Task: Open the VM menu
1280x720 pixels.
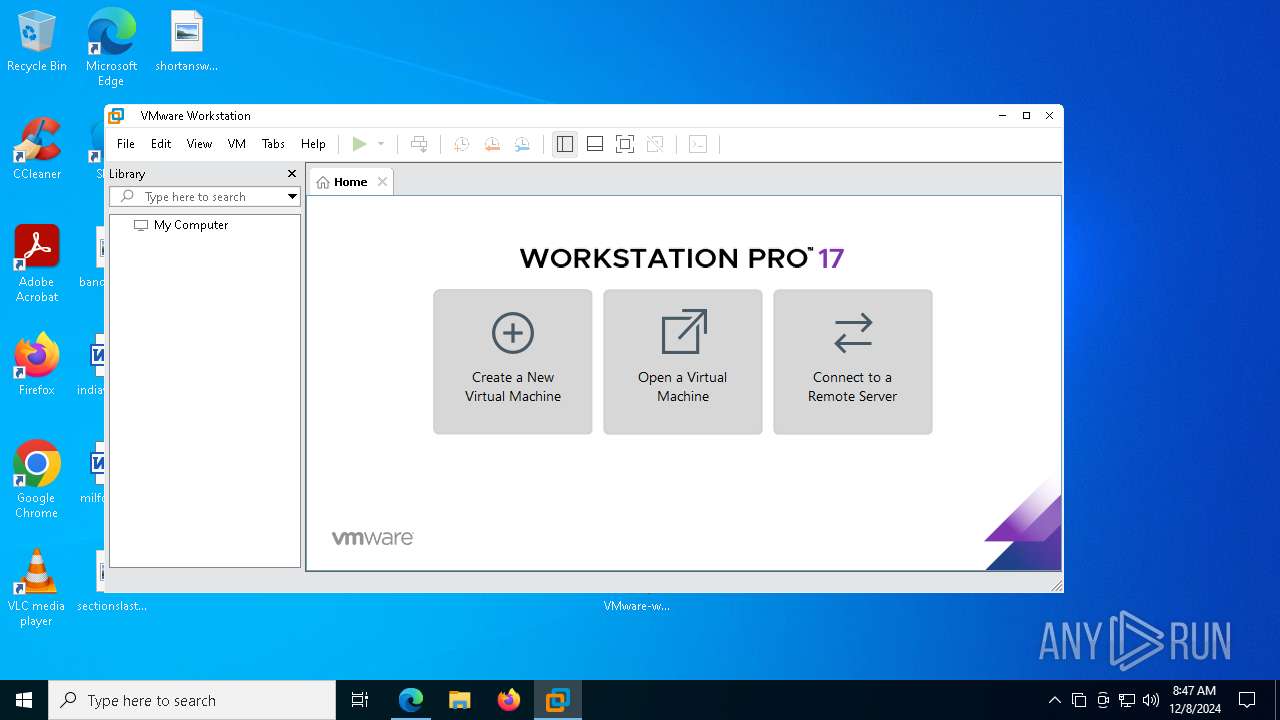Action: coord(237,144)
